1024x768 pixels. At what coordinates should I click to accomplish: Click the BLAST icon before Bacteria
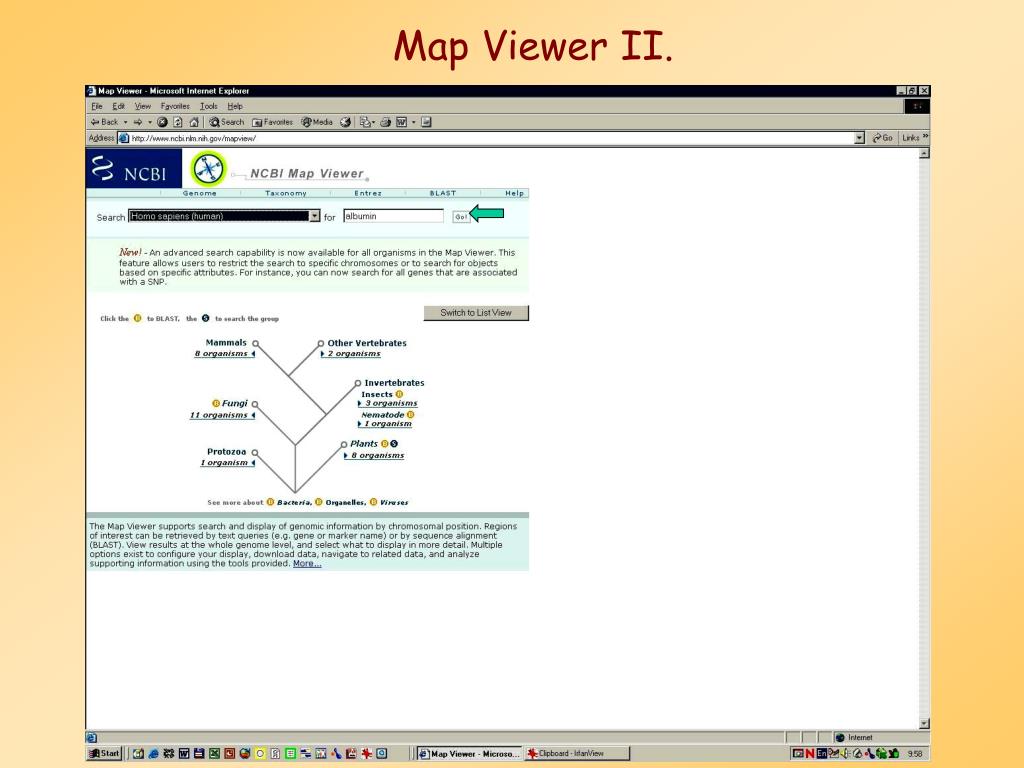click(x=270, y=502)
